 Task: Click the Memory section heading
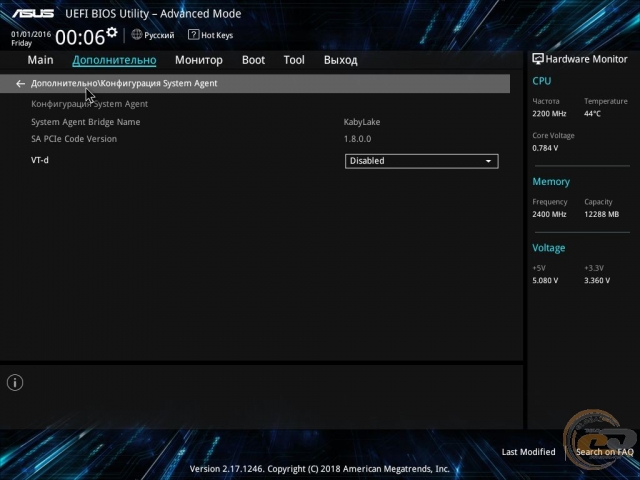click(551, 182)
